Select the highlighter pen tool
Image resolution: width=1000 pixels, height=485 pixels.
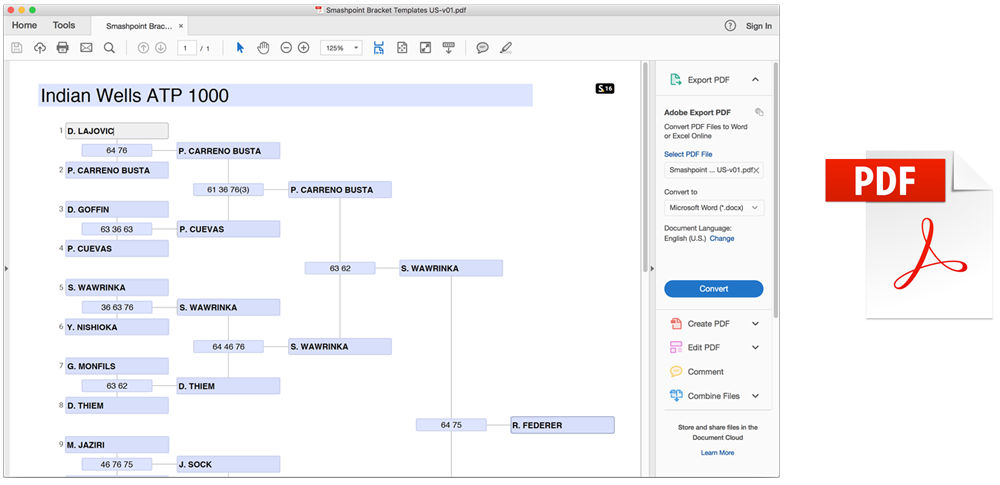tap(506, 48)
